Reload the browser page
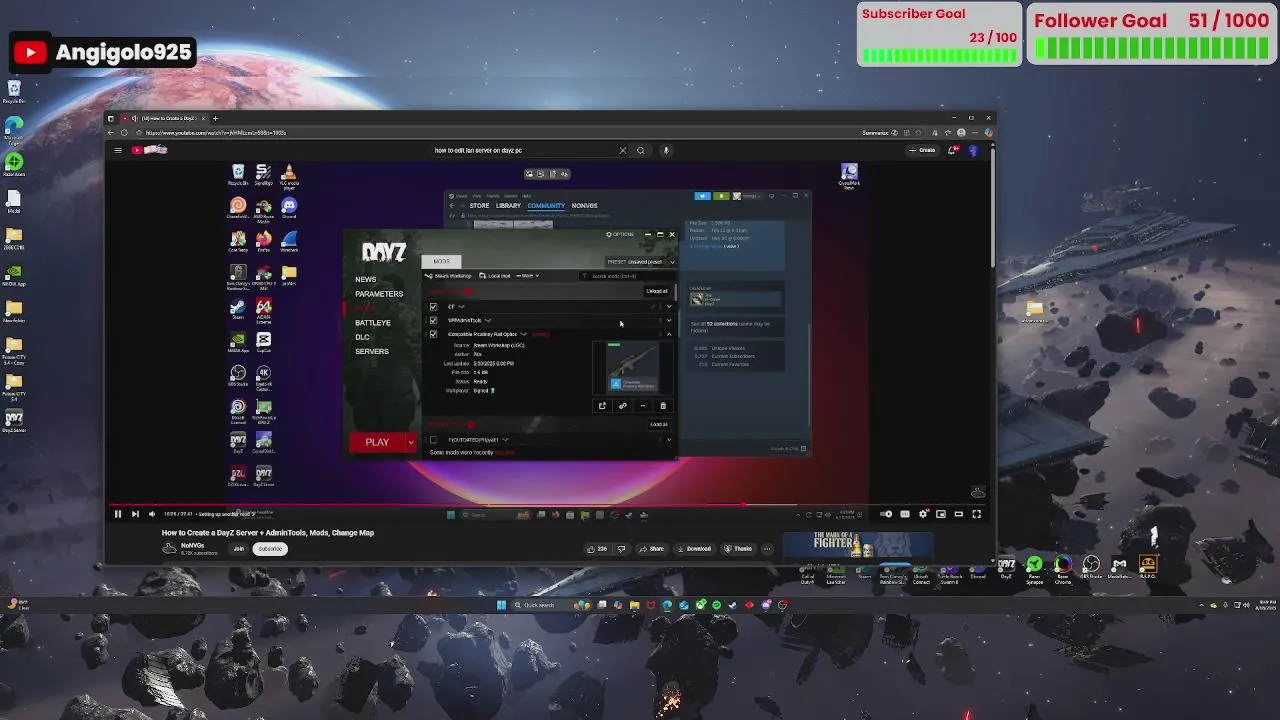The width and height of the screenshot is (1280, 720). [x=124, y=133]
